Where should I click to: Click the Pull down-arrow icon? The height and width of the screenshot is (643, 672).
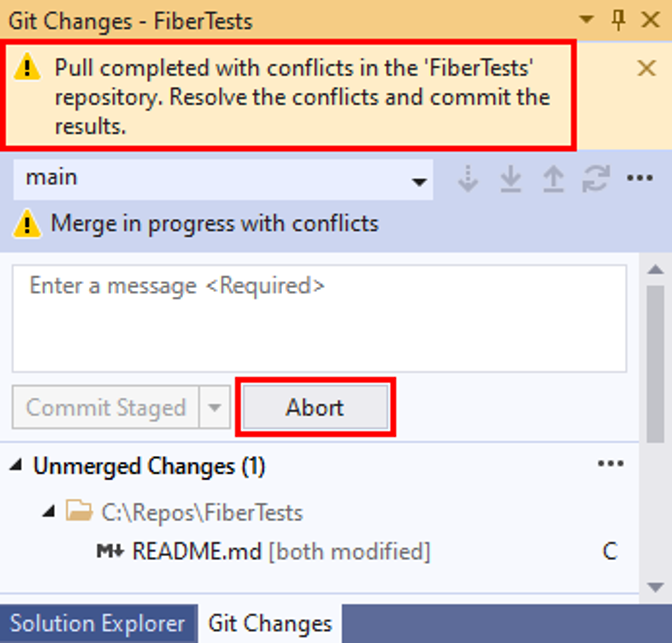pyautogui.click(x=510, y=178)
